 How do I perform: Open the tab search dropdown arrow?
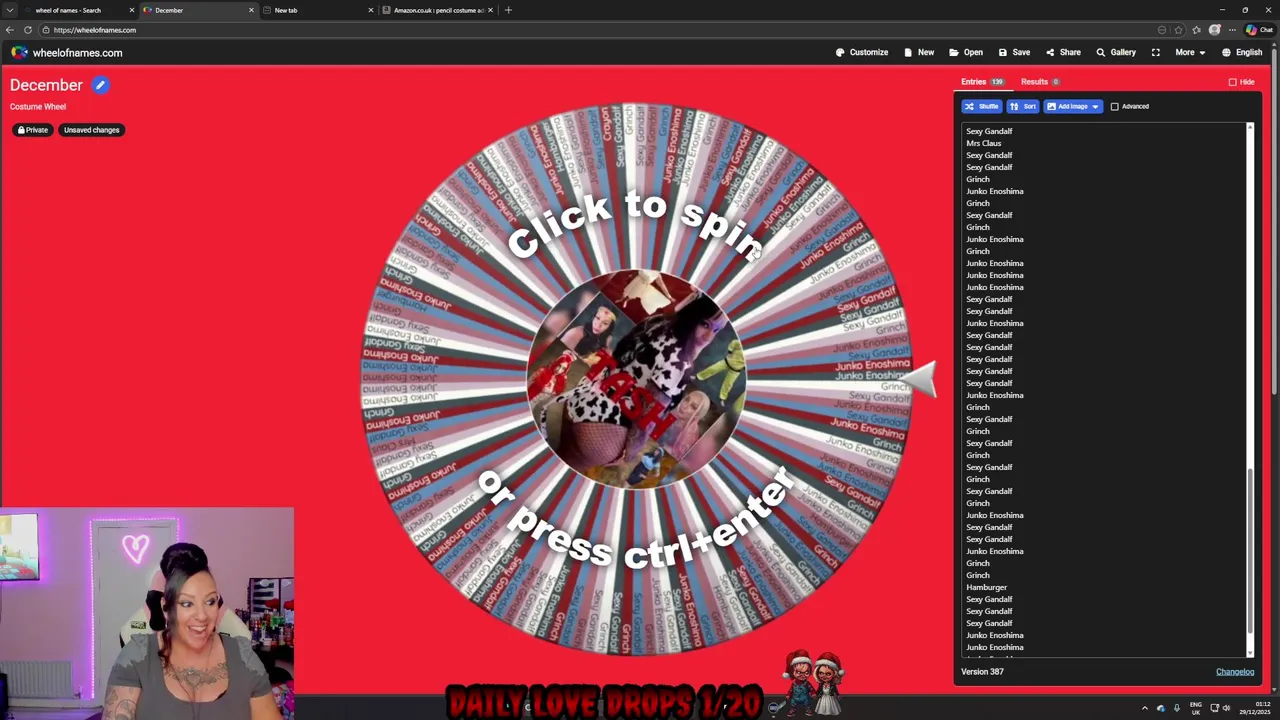pyautogui.click(x=10, y=10)
